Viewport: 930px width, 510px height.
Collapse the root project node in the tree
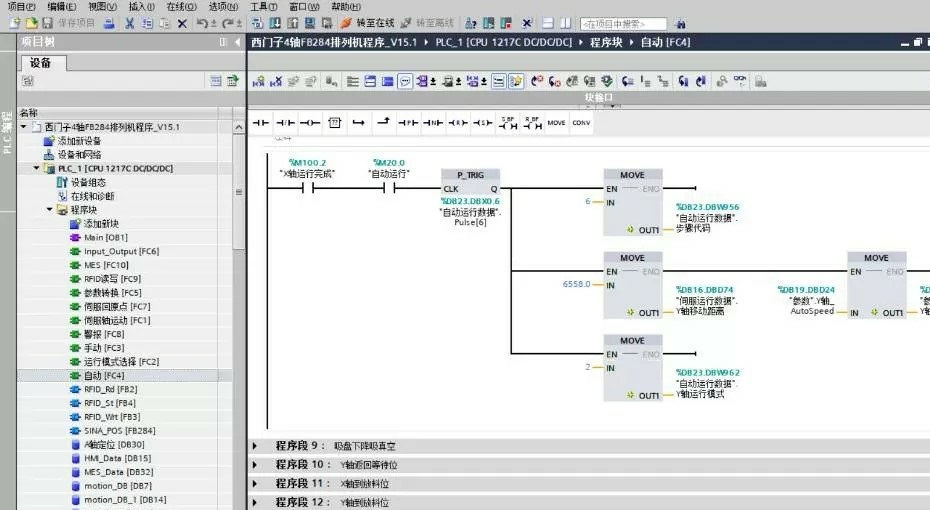(x=24, y=127)
